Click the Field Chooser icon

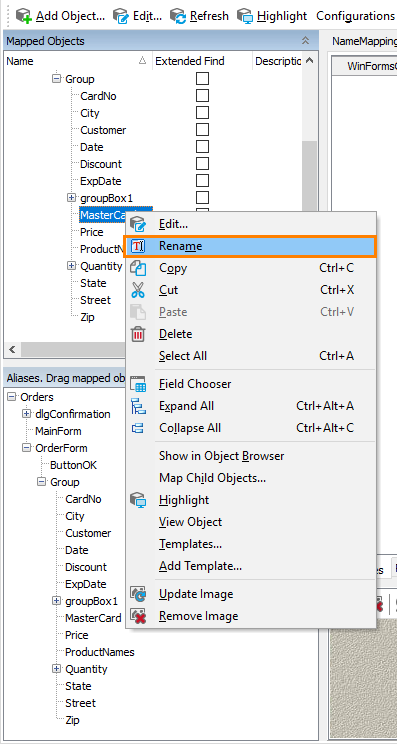(x=138, y=384)
